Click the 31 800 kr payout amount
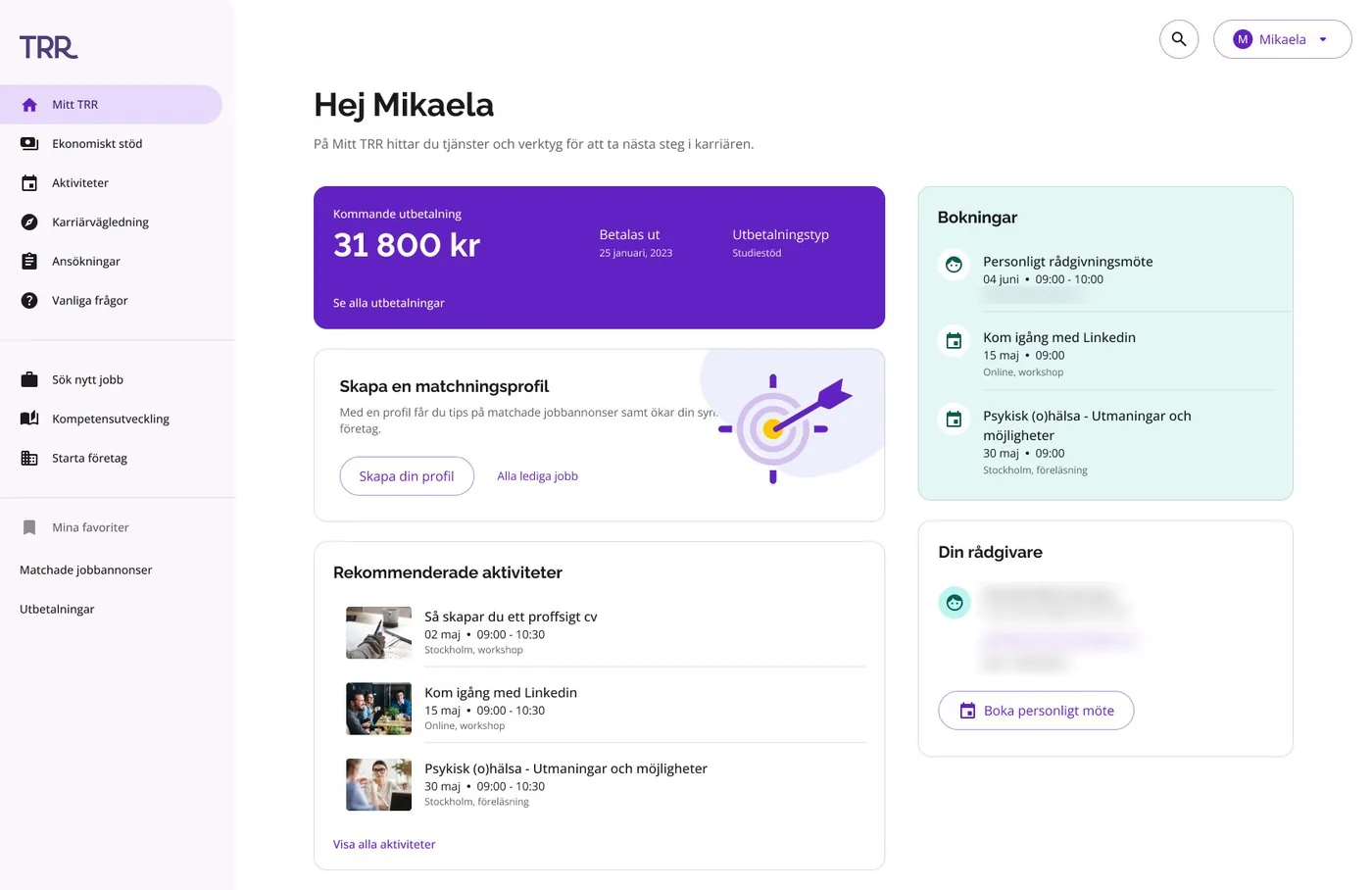1372x890 pixels. tap(407, 245)
